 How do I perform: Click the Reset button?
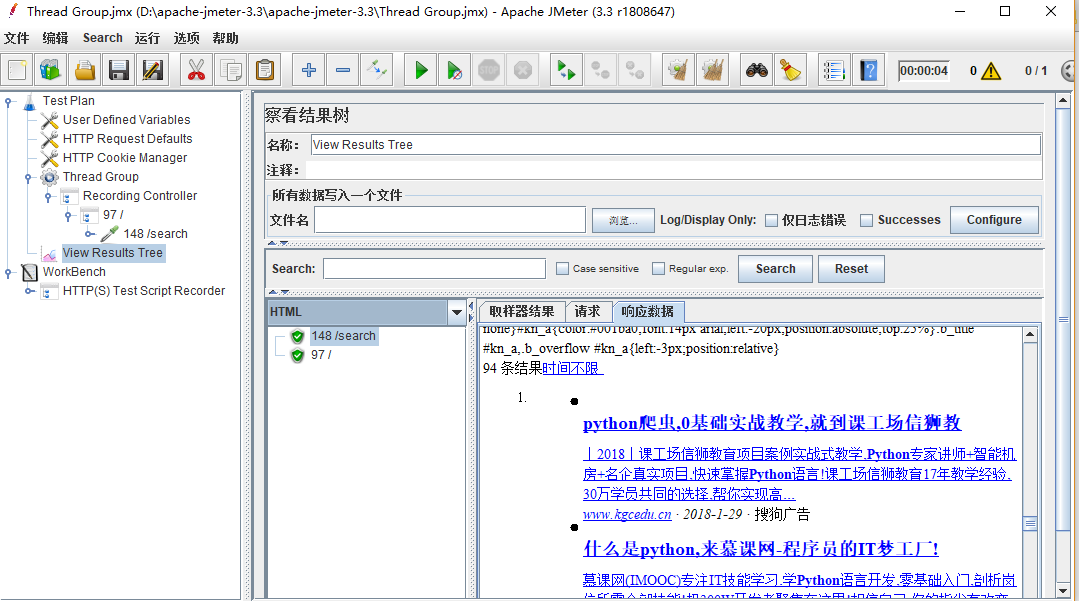tap(851, 269)
